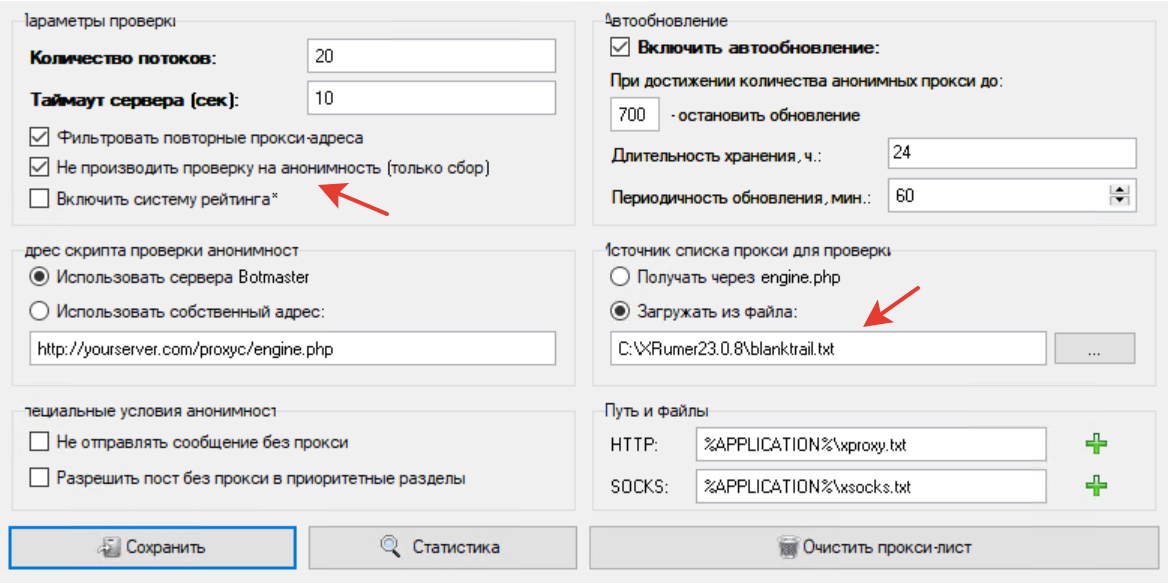Image resolution: width=1168 pixels, height=583 pixels.
Task: Click the SOCKS path field with xsocks.txt
Action: click(x=871, y=487)
